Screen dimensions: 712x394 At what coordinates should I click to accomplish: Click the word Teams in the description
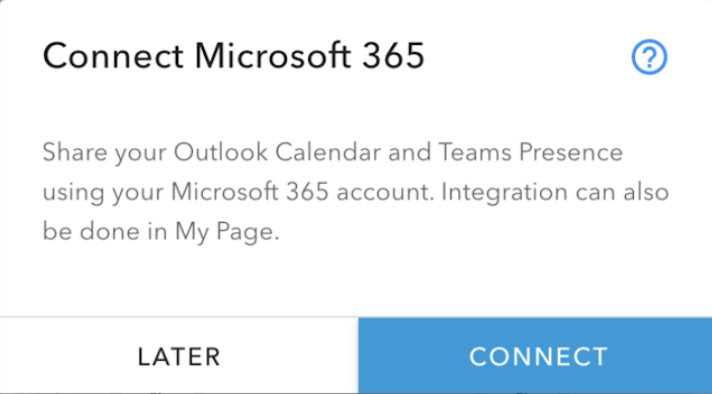pyautogui.click(x=475, y=152)
